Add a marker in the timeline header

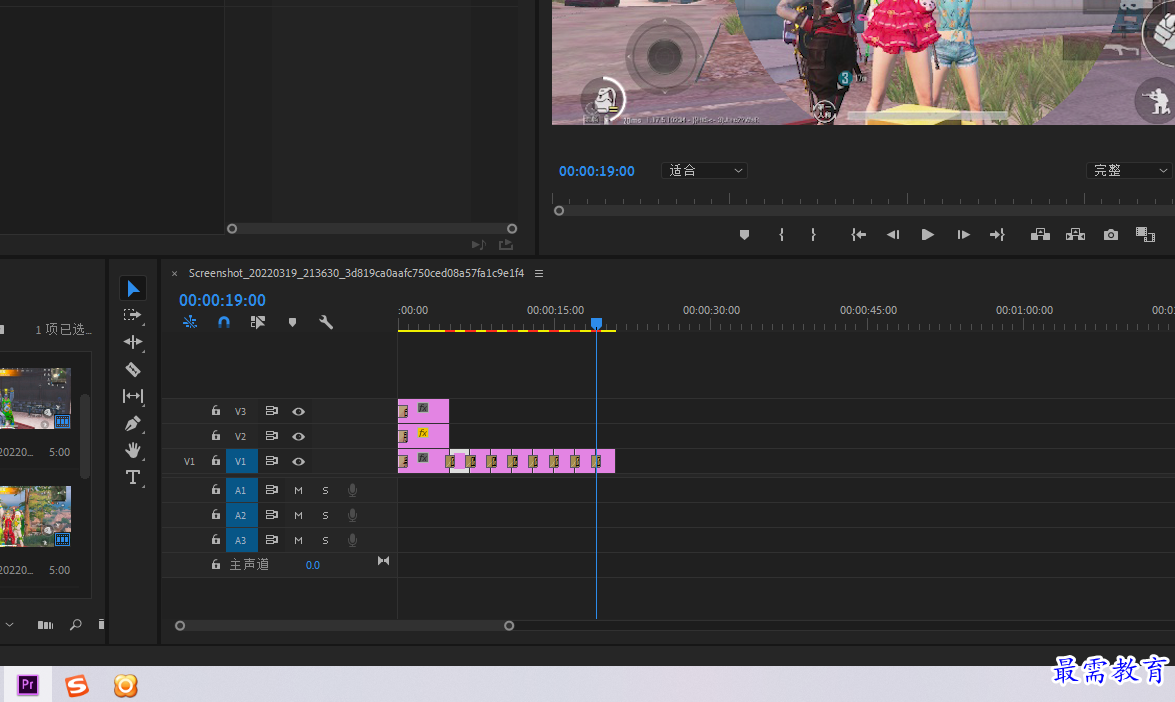tap(292, 322)
